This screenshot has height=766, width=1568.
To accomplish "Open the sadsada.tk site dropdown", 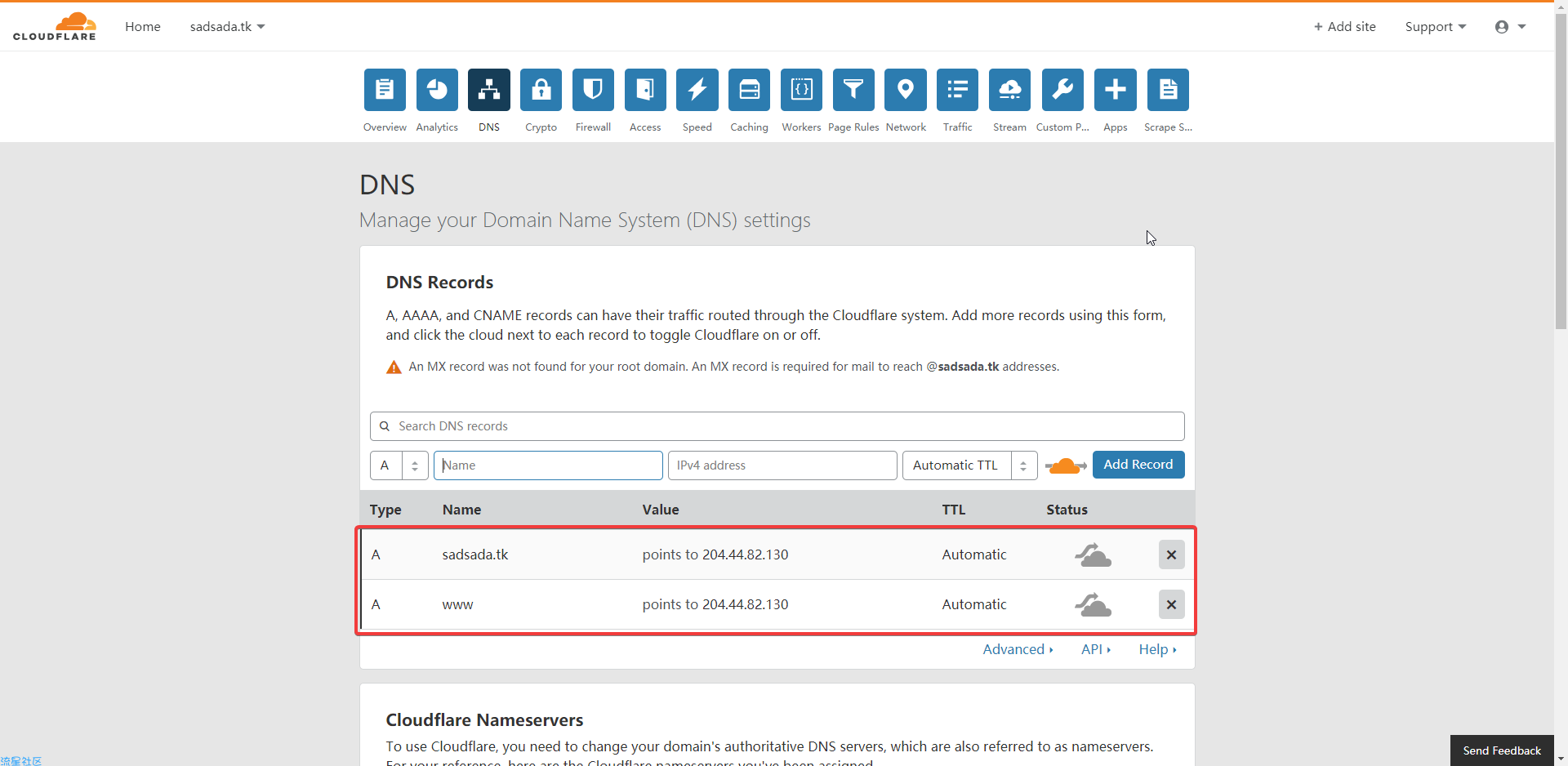I will pos(227,27).
